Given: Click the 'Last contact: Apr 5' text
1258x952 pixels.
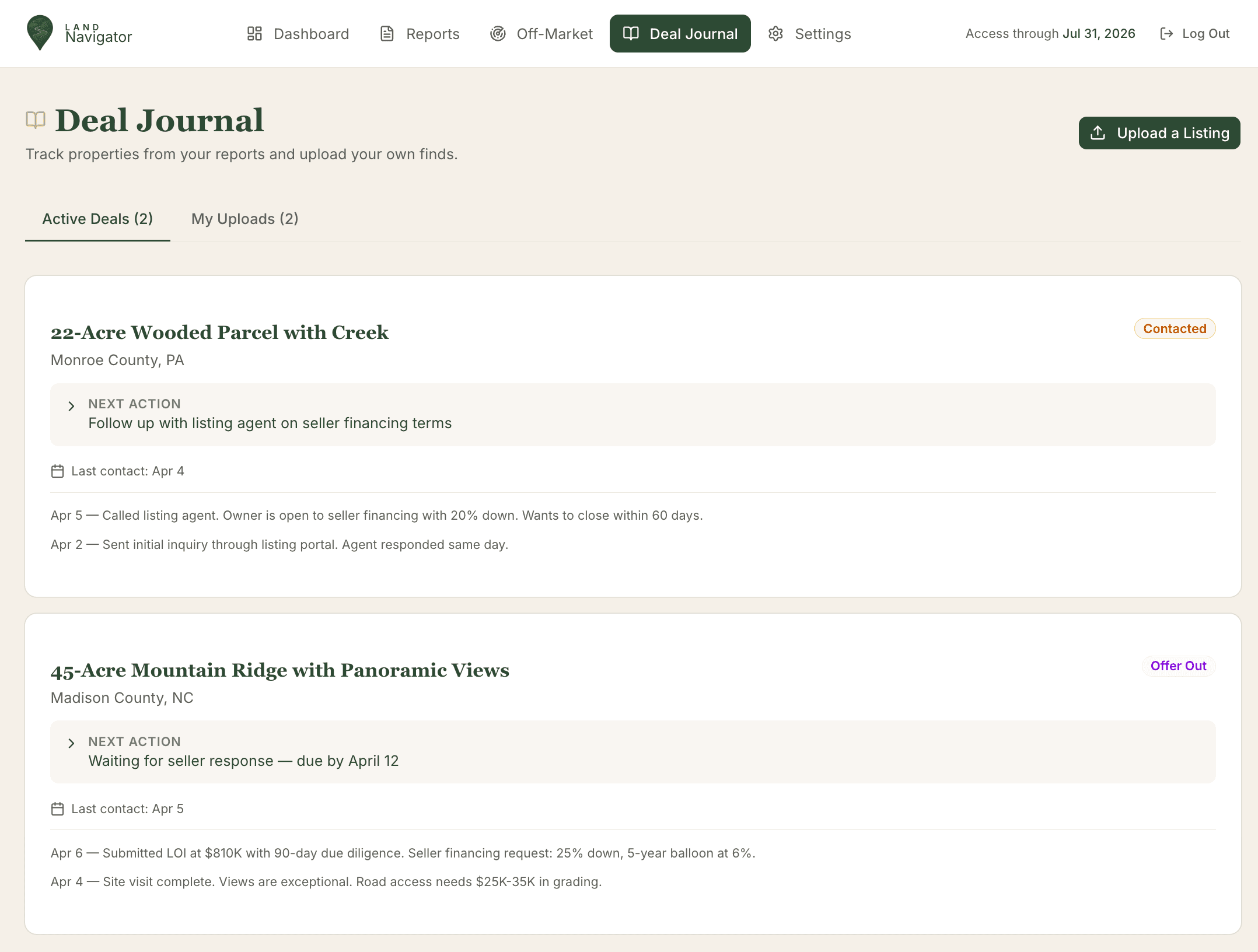Looking at the screenshot, I should point(128,809).
